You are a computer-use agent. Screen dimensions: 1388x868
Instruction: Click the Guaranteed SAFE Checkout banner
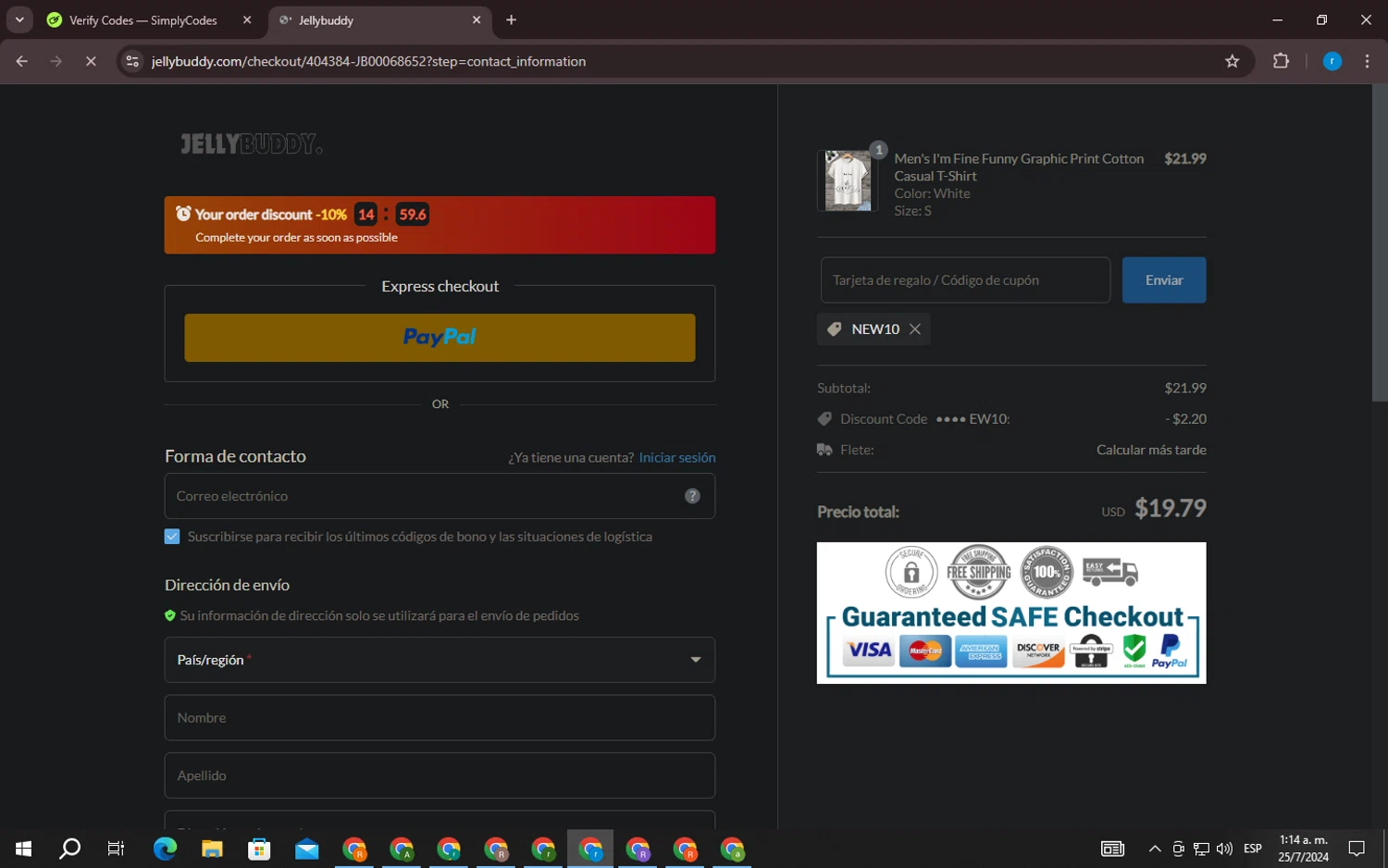(x=1011, y=614)
